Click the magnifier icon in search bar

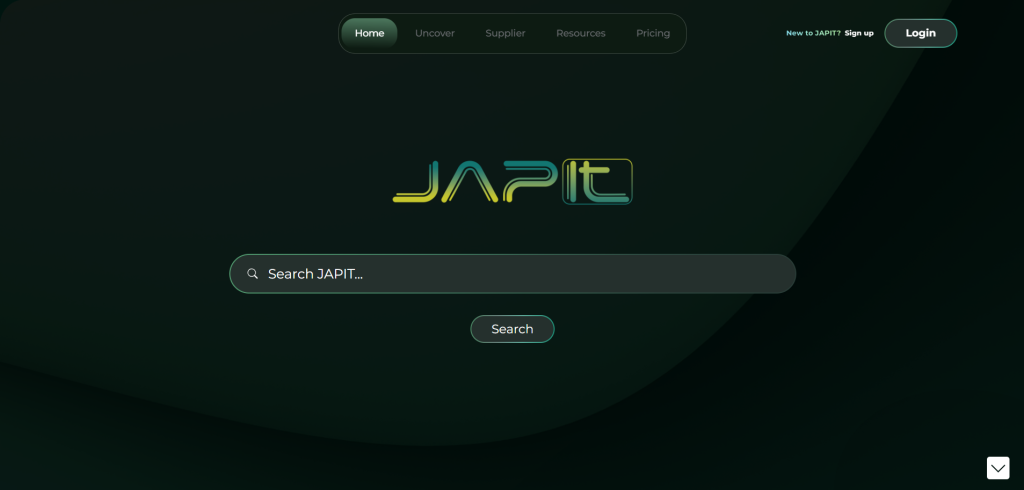click(253, 274)
